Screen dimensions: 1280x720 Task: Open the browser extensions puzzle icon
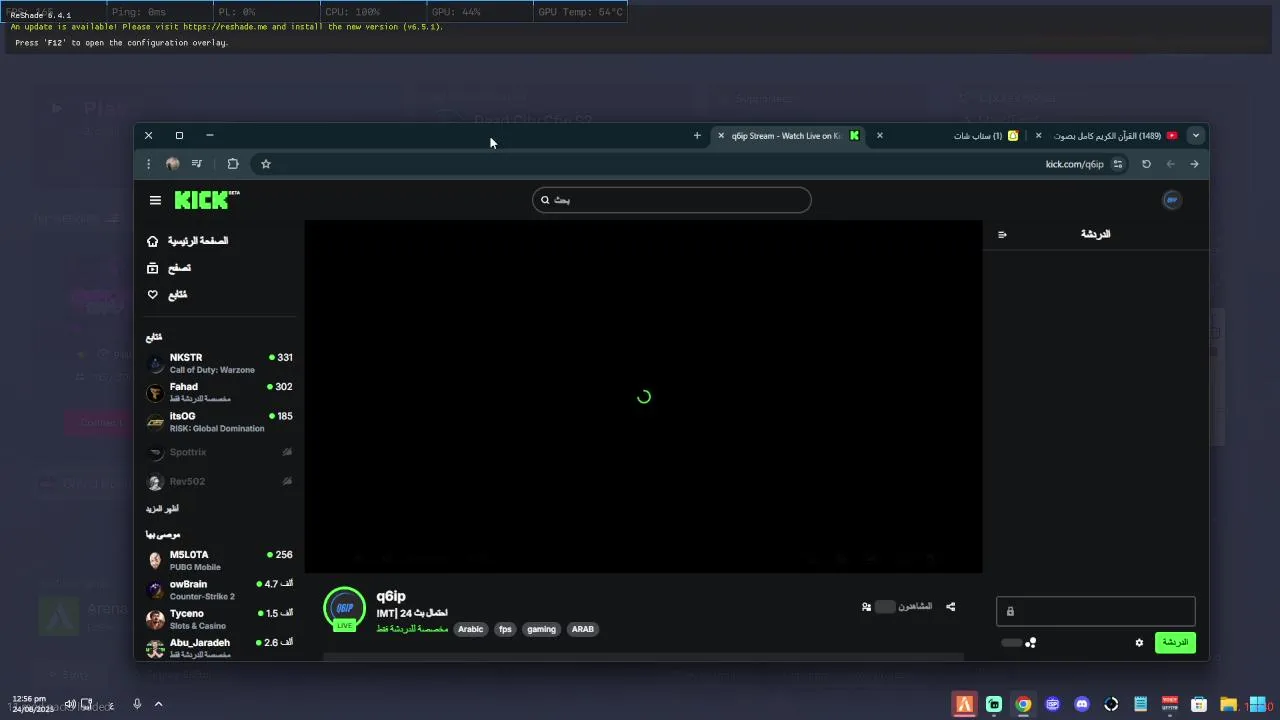(x=233, y=164)
